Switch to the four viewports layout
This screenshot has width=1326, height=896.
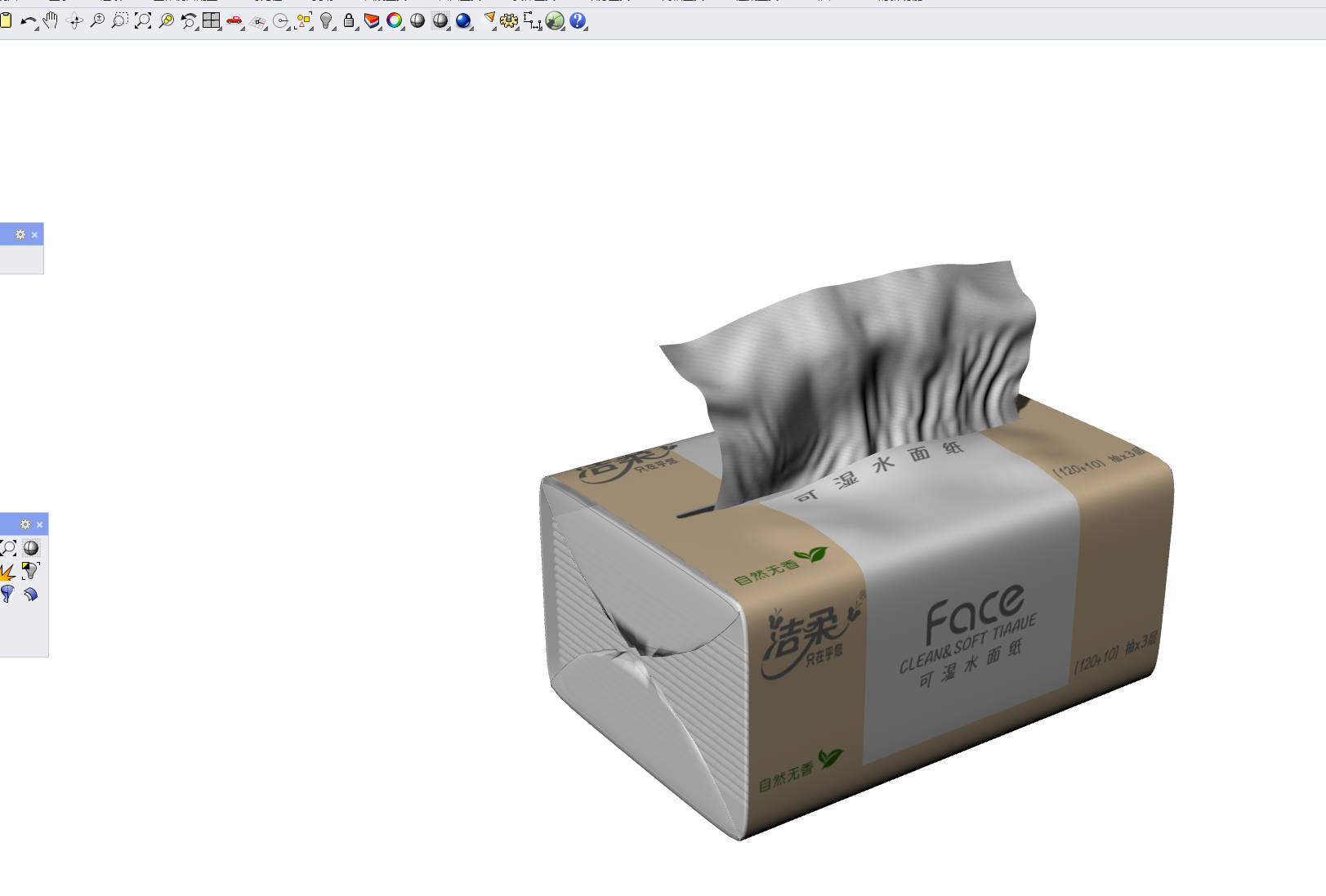click(x=212, y=20)
